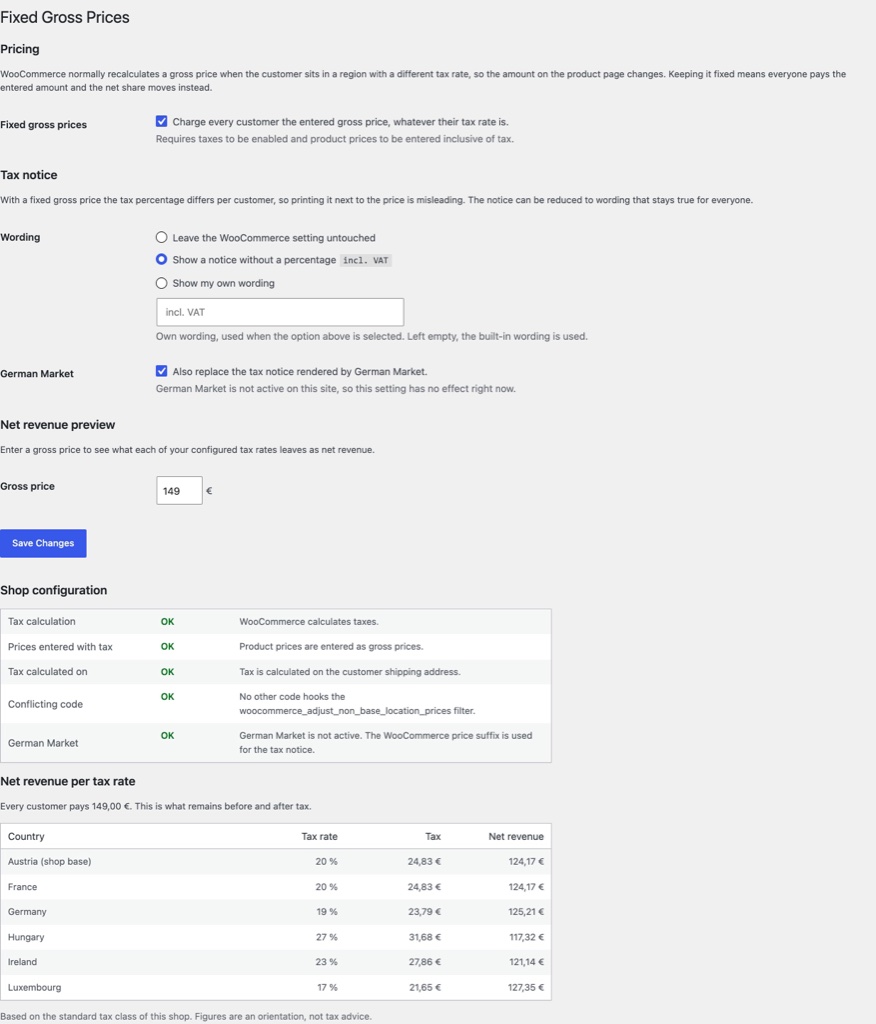Click Luxembourg's 17 % tax rate cell
Viewport: 876px width, 1024px height.
(x=327, y=987)
